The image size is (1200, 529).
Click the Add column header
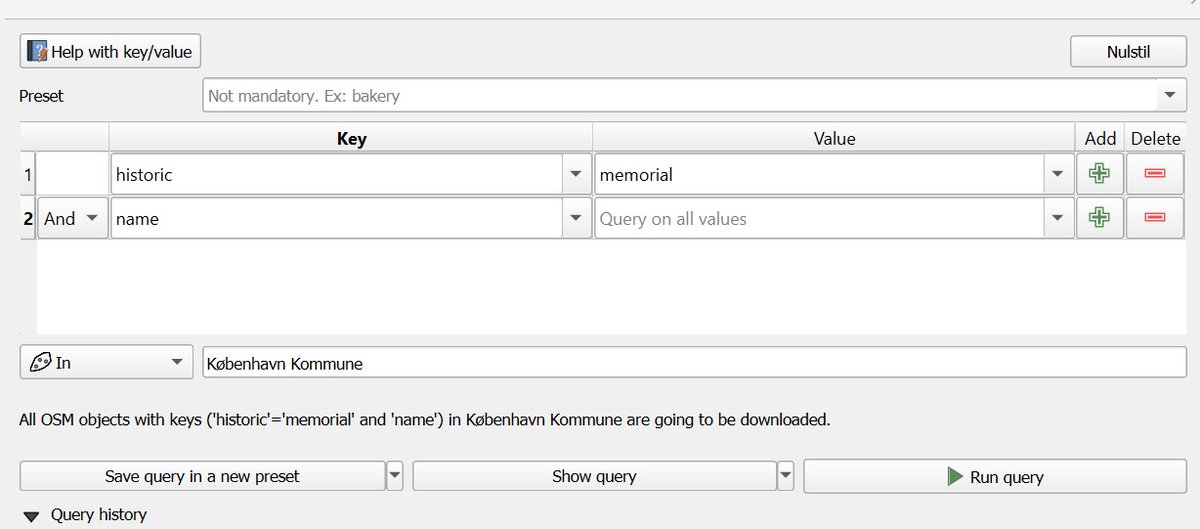[1100, 139]
